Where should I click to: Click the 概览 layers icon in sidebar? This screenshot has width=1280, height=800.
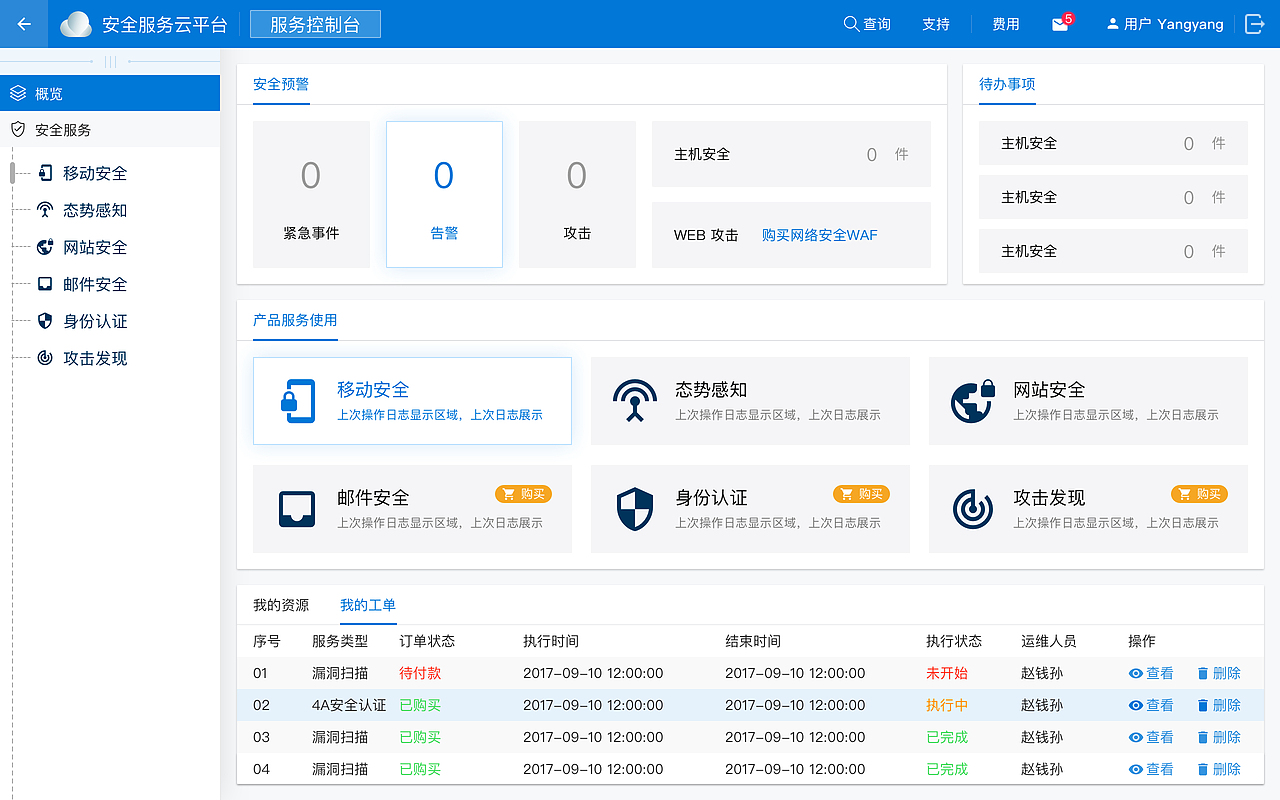tap(18, 93)
